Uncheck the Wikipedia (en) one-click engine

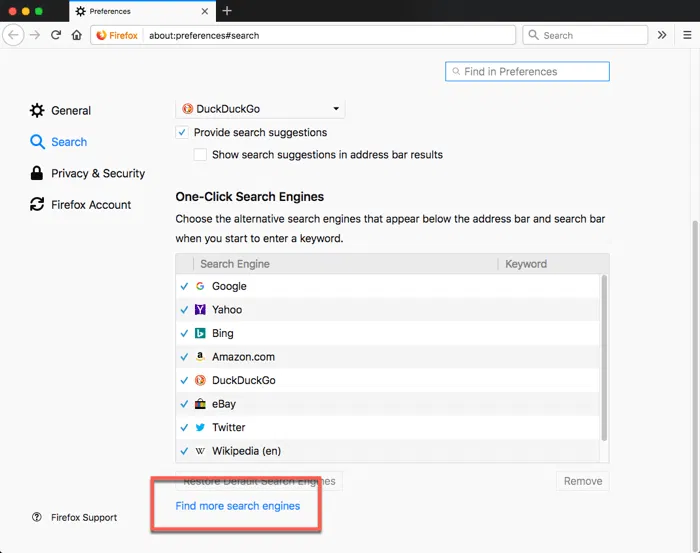pyautogui.click(x=184, y=451)
